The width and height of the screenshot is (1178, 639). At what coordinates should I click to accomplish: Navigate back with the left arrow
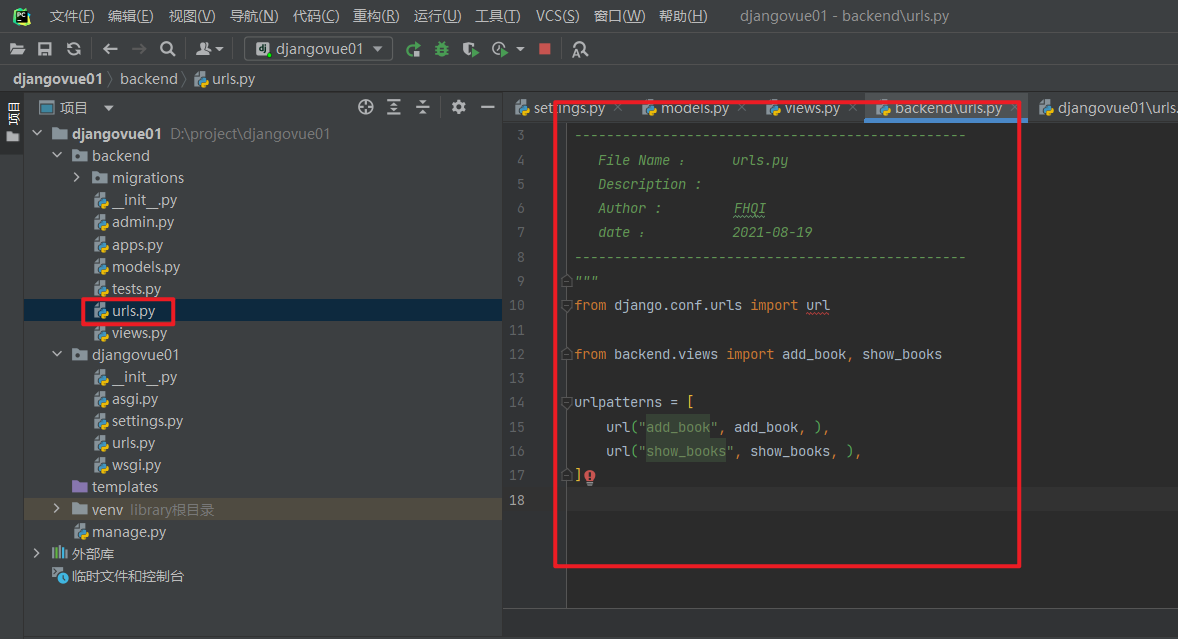tap(110, 50)
